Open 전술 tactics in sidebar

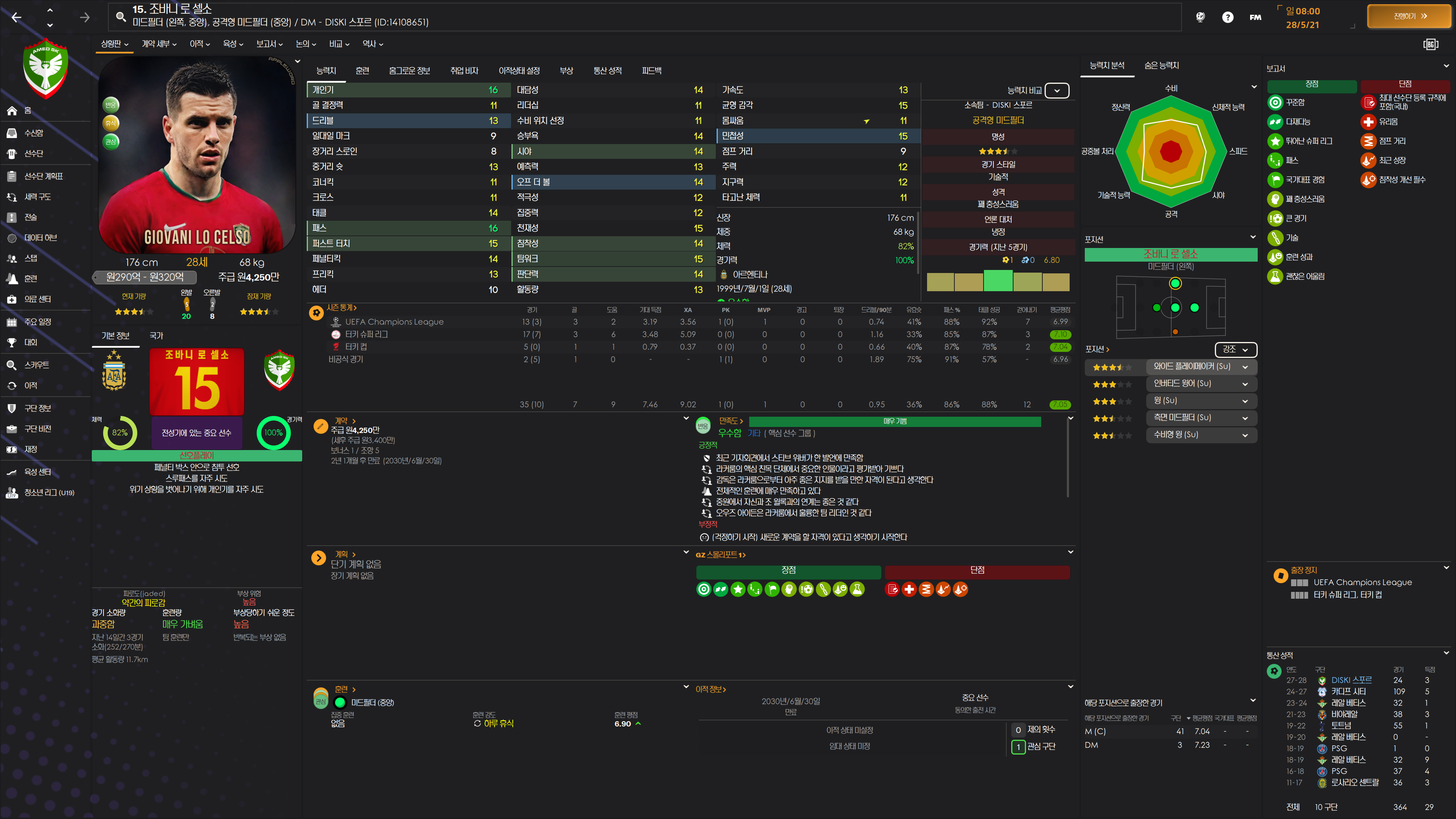coord(30,217)
